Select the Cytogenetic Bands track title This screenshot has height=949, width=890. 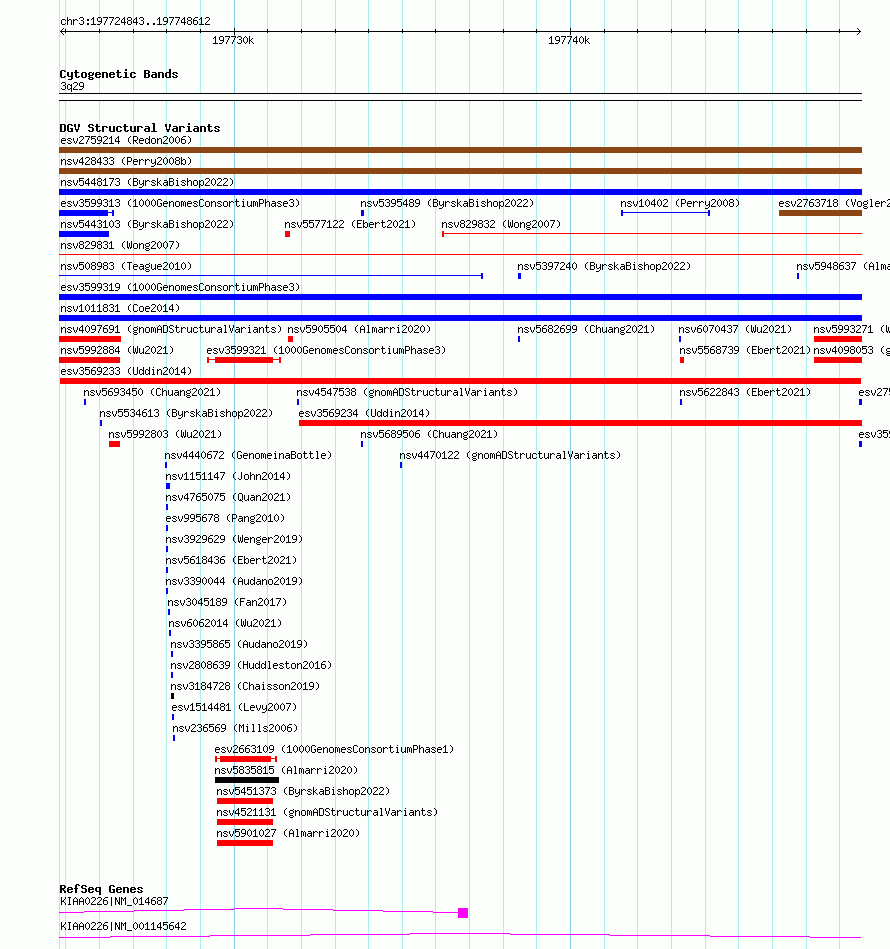(119, 74)
